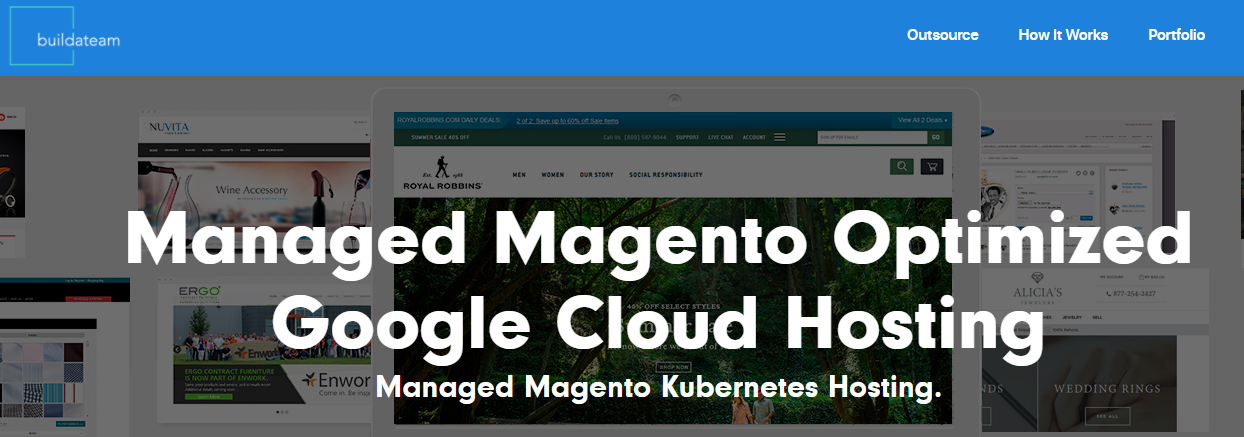Click the Wine Accessory banner thumbnail
This screenshot has height=437, width=1244.
pyautogui.click(x=254, y=193)
